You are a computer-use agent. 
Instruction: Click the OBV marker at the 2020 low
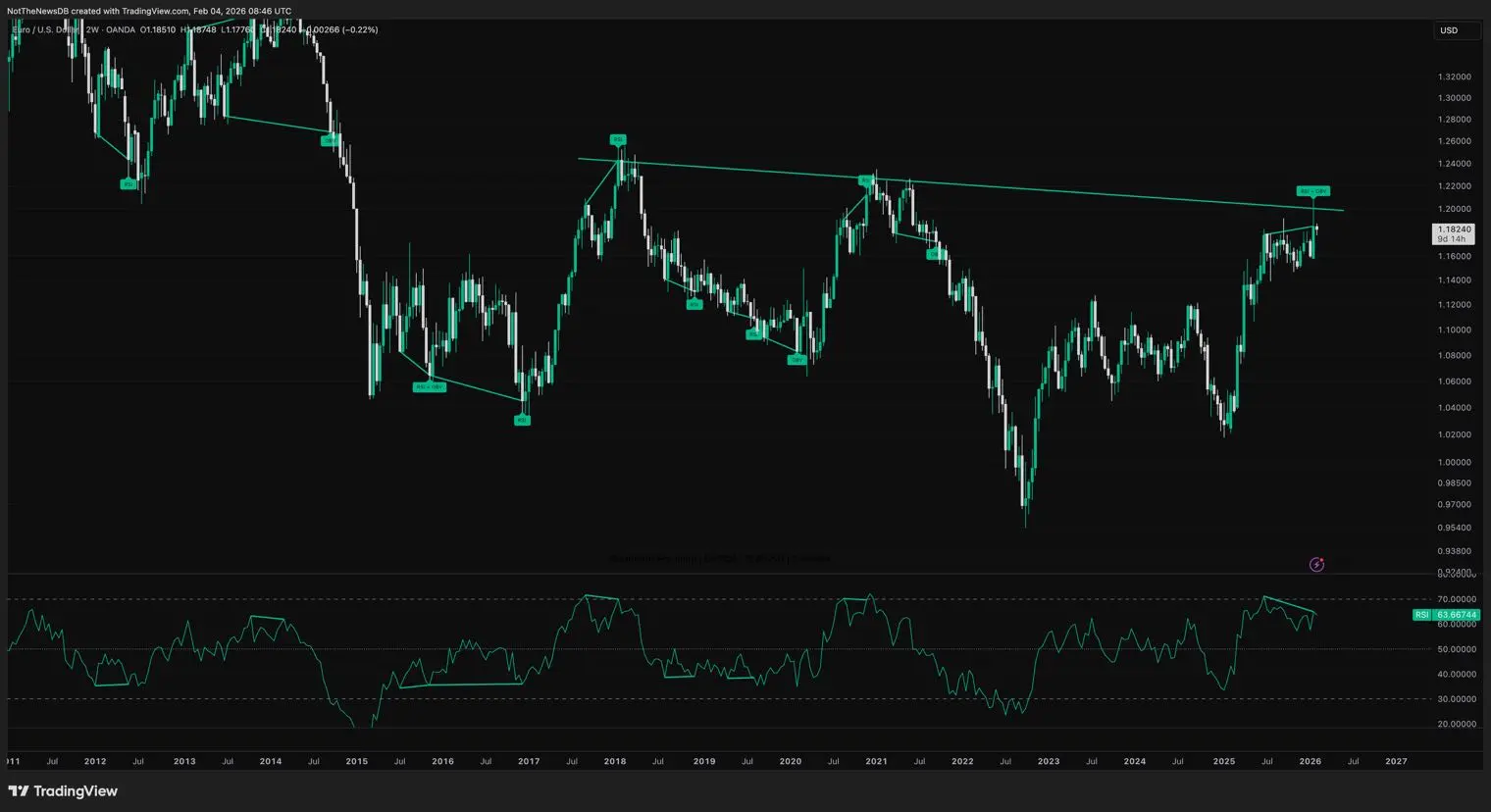(x=797, y=360)
